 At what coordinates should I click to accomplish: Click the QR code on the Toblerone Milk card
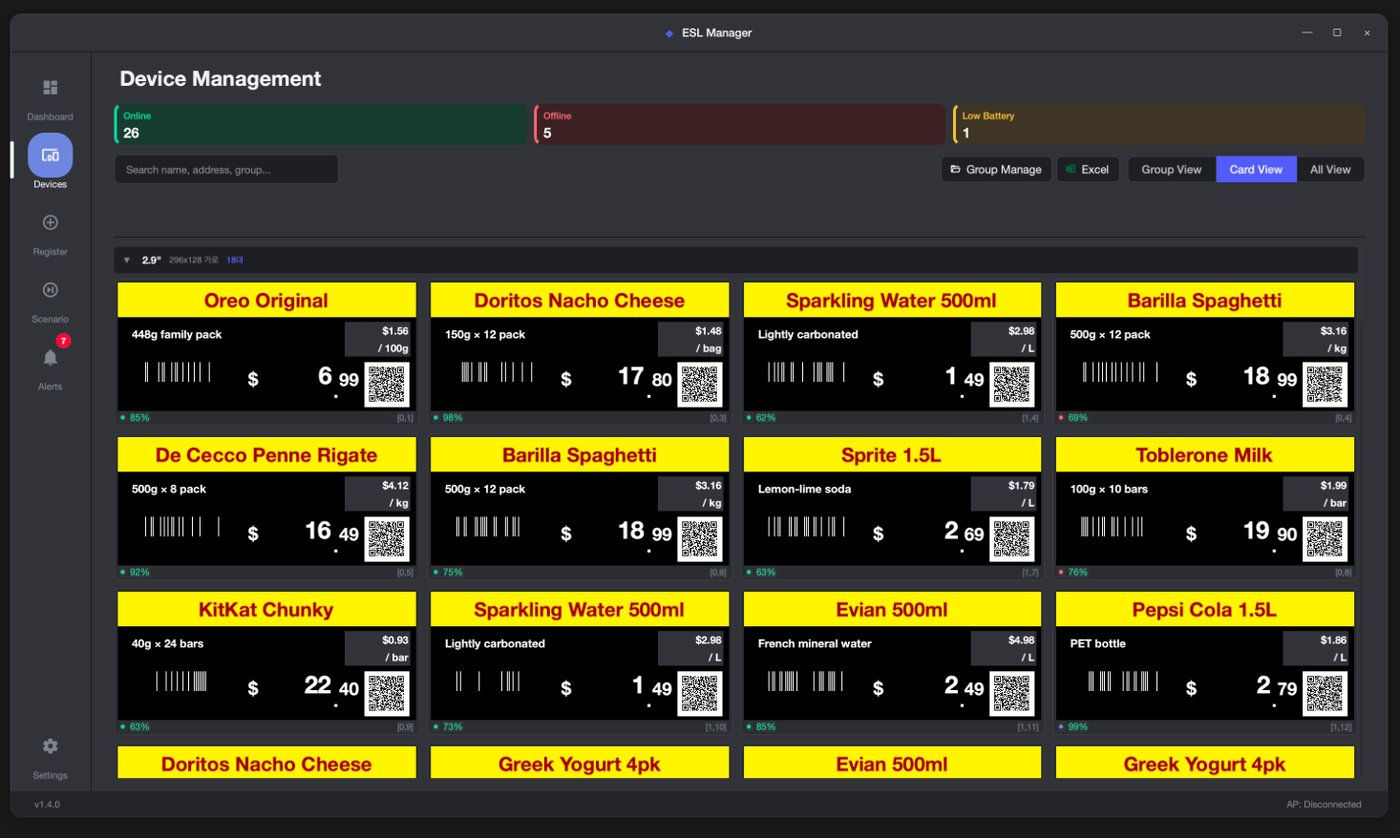tap(1325, 539)
